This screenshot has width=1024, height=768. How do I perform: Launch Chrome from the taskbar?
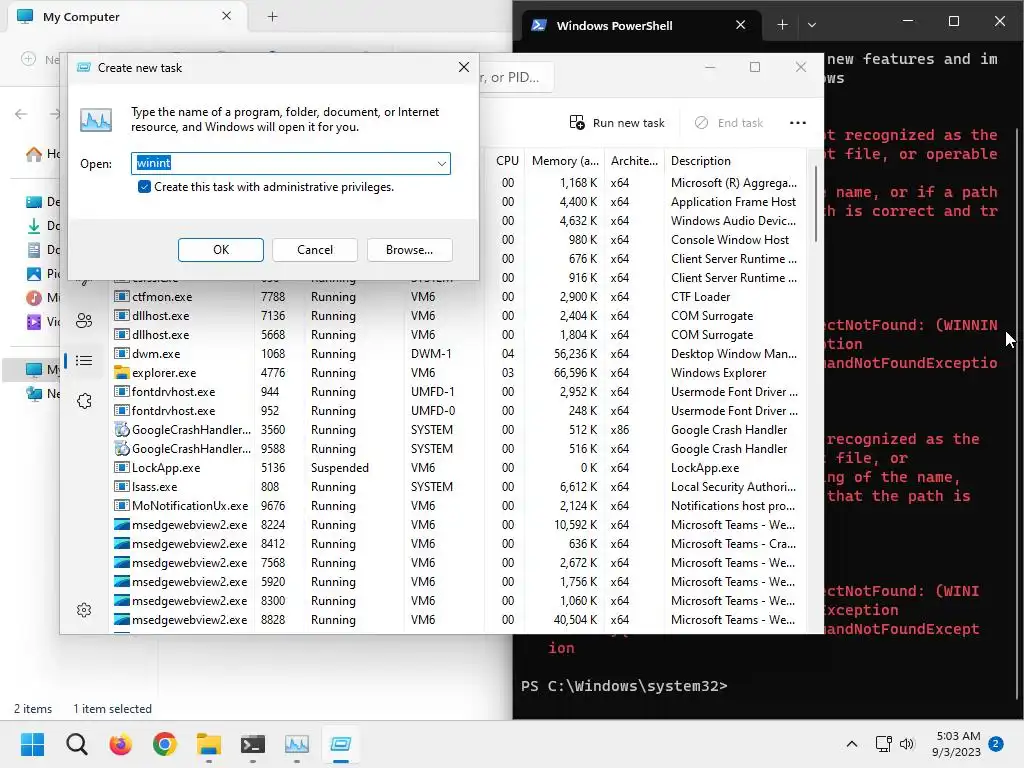pos(165,744)
